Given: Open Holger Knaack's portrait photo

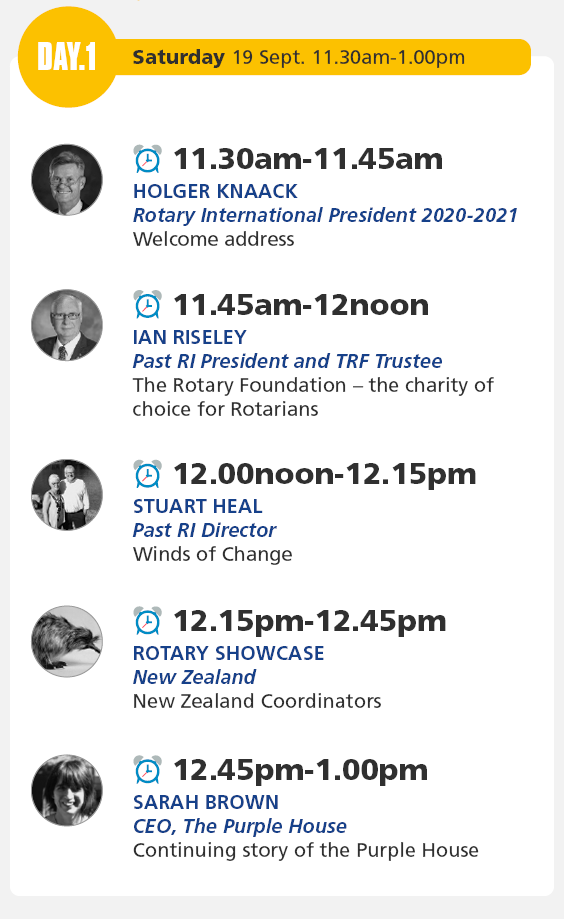Looking at the screenshot, I should pos(67,179).
